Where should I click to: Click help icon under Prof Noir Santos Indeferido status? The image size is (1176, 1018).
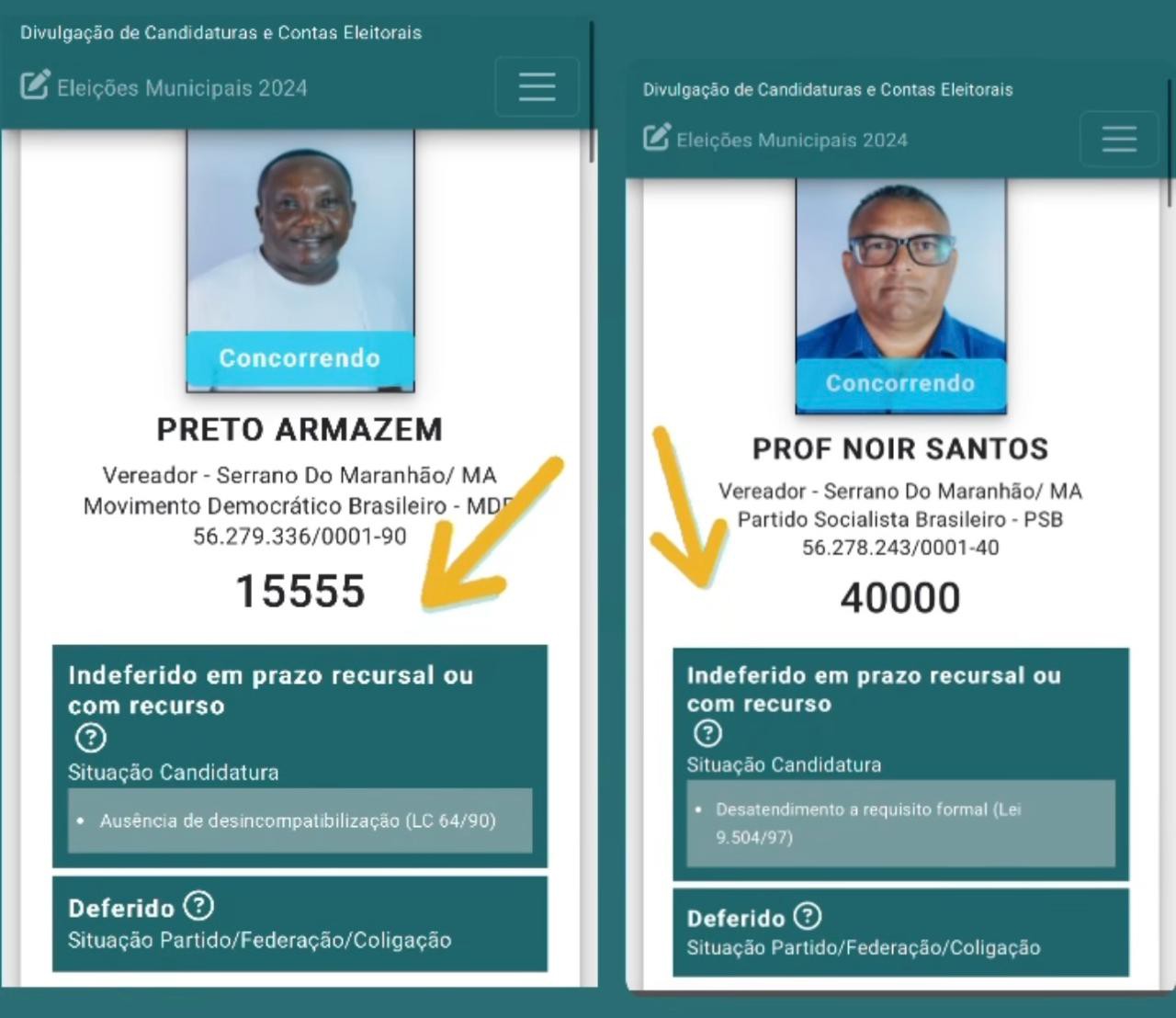pyautogui.click(x=707, y=733)
